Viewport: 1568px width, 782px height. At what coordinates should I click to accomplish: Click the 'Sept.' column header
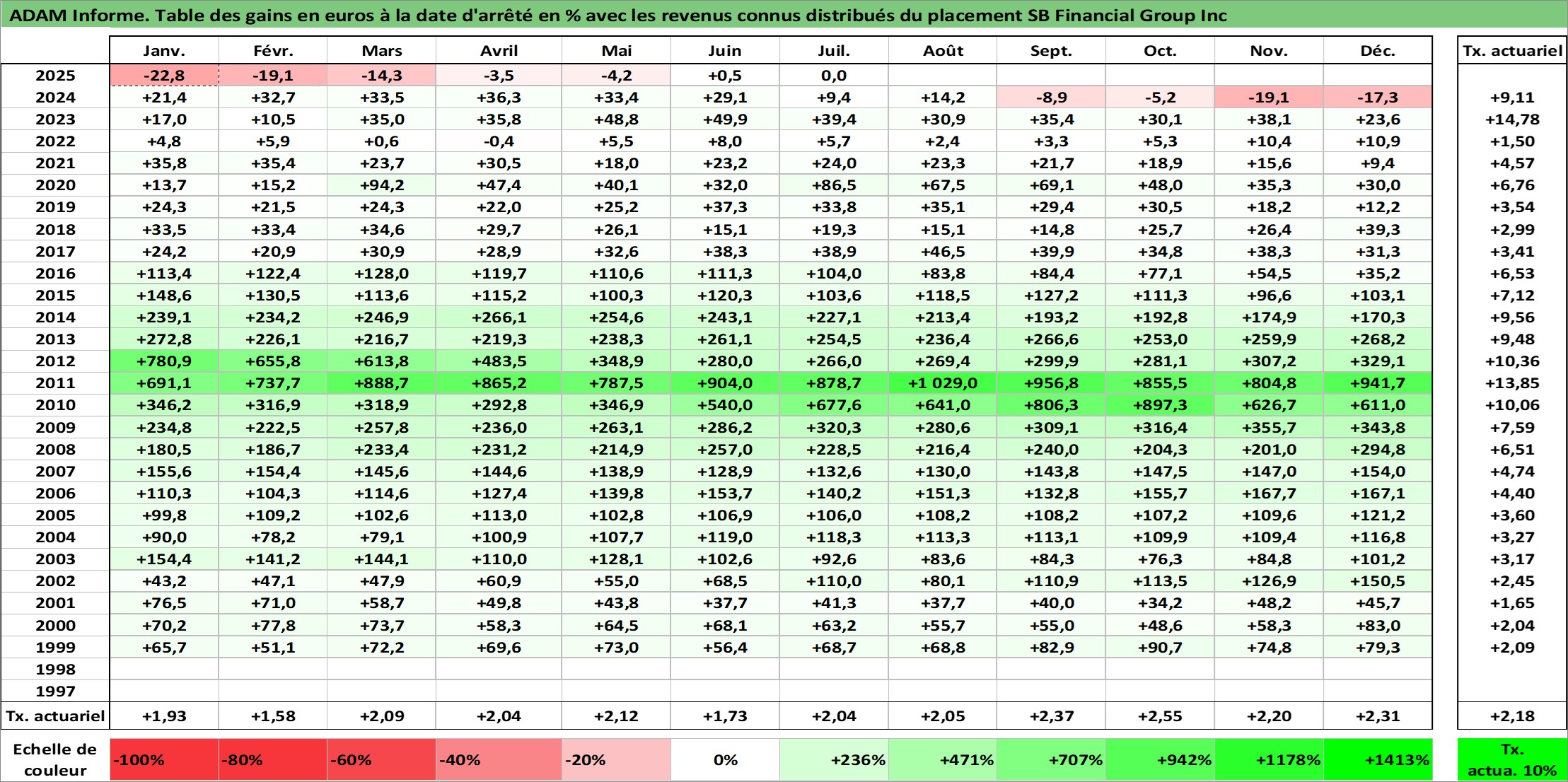pos(1052,50)
